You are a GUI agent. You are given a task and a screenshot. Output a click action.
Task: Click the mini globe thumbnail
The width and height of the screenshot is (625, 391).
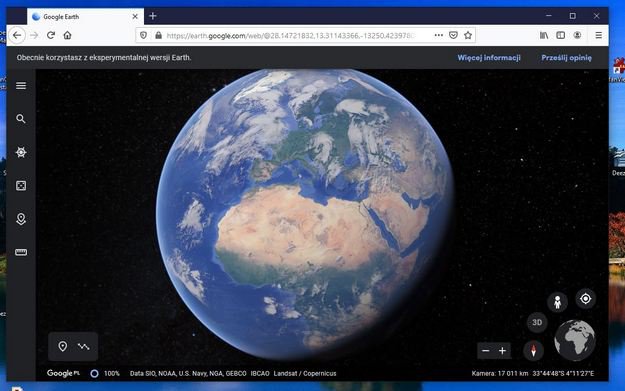tap(575, 340)
